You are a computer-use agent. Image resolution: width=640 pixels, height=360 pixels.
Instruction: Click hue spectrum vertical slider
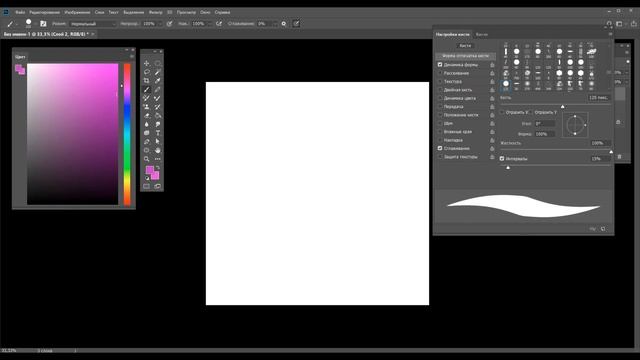tap(127, 134)
